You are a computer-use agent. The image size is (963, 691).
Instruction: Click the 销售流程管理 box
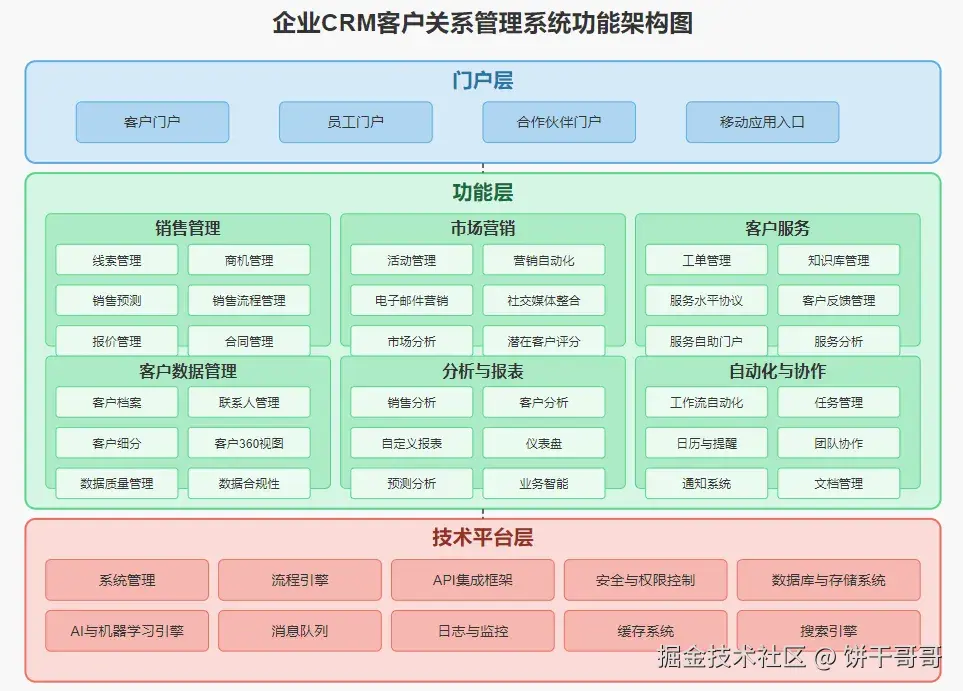pos(249,300)
